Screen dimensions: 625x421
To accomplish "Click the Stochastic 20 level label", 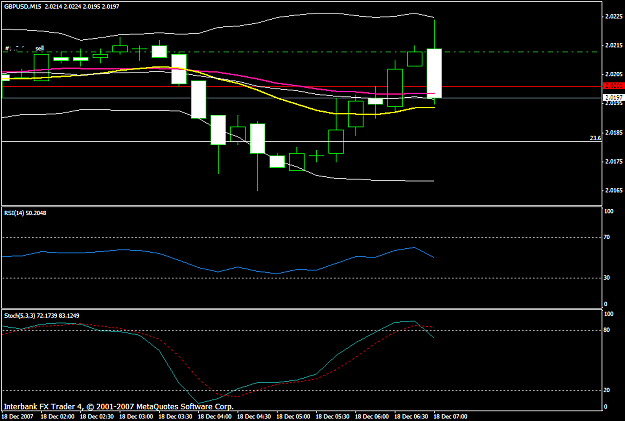I will 607,390.
